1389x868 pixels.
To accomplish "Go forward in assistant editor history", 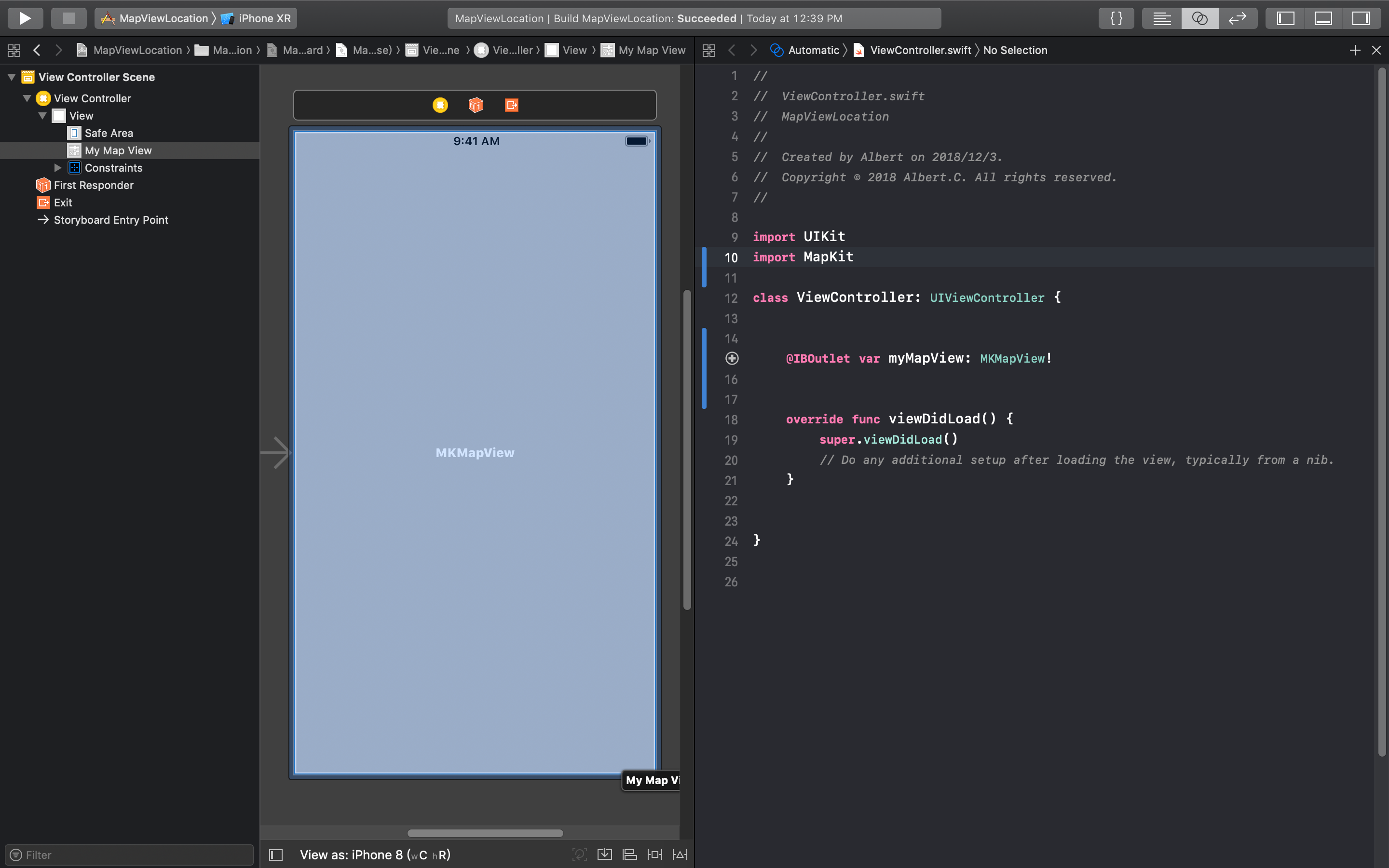I will click(x=753, y=51).
